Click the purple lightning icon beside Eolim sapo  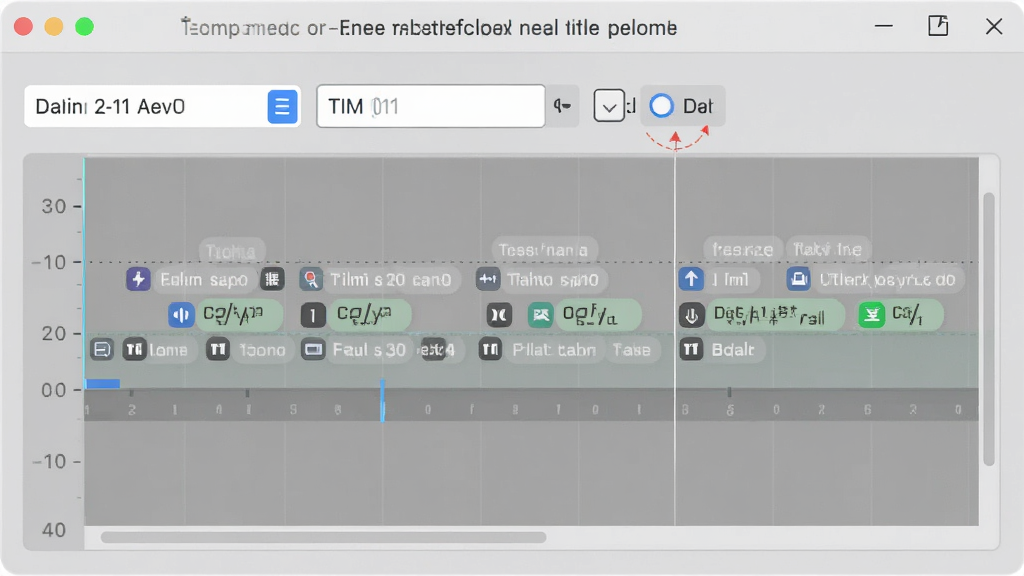(138, 280)
